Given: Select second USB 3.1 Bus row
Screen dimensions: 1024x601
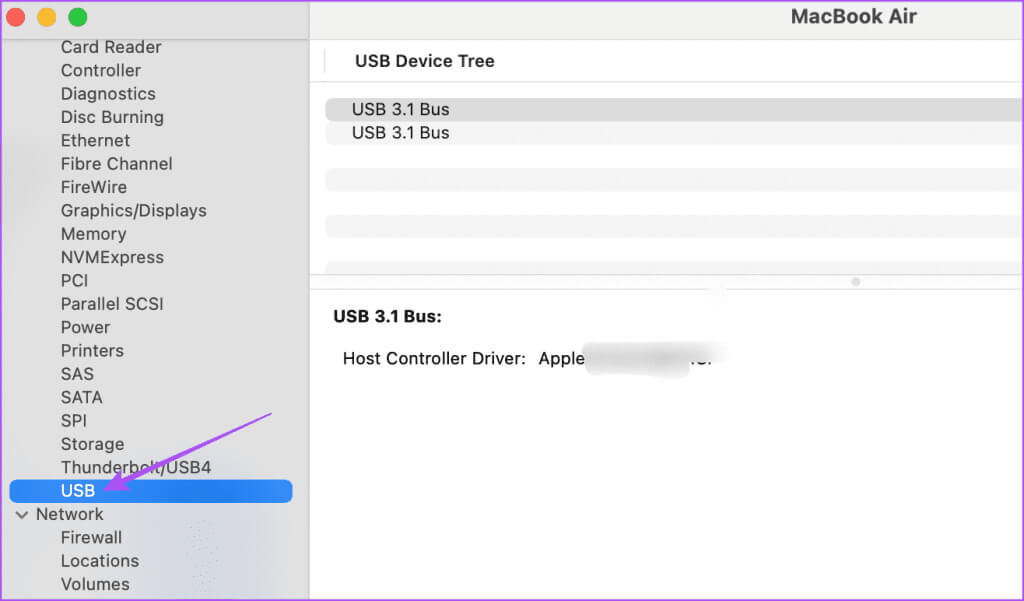Looking at the screenshot, I should [x=674, y=133].
